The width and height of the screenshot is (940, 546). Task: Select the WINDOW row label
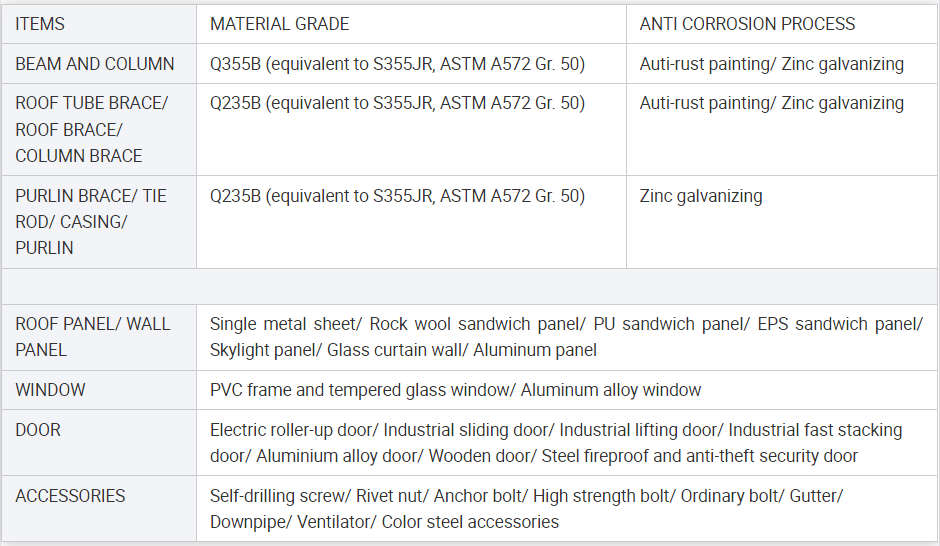coord(50,390)
